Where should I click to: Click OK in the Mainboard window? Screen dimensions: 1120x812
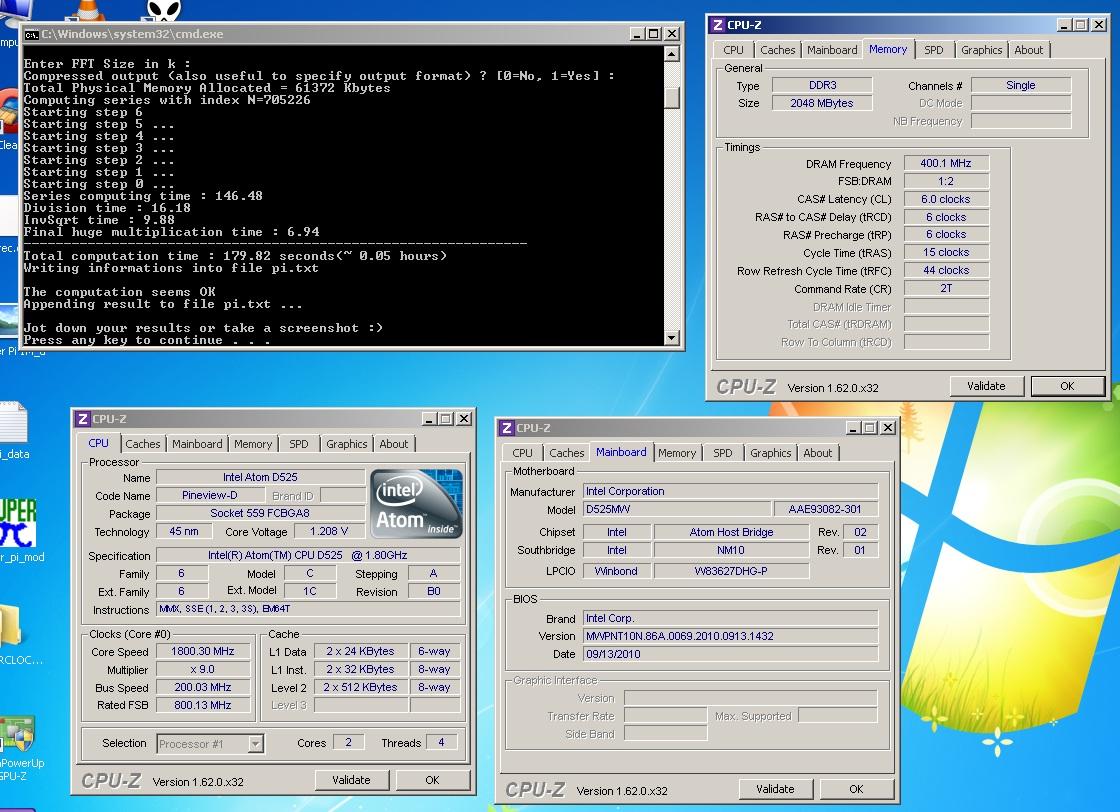856,789
